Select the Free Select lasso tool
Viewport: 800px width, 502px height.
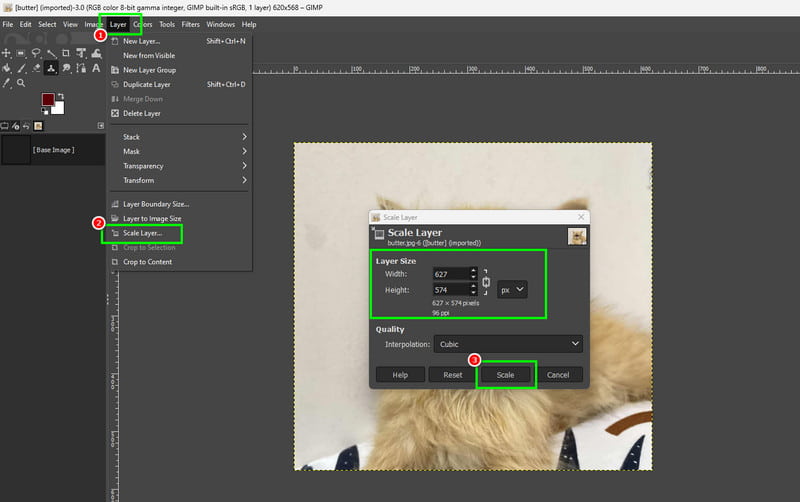point(36,53)
